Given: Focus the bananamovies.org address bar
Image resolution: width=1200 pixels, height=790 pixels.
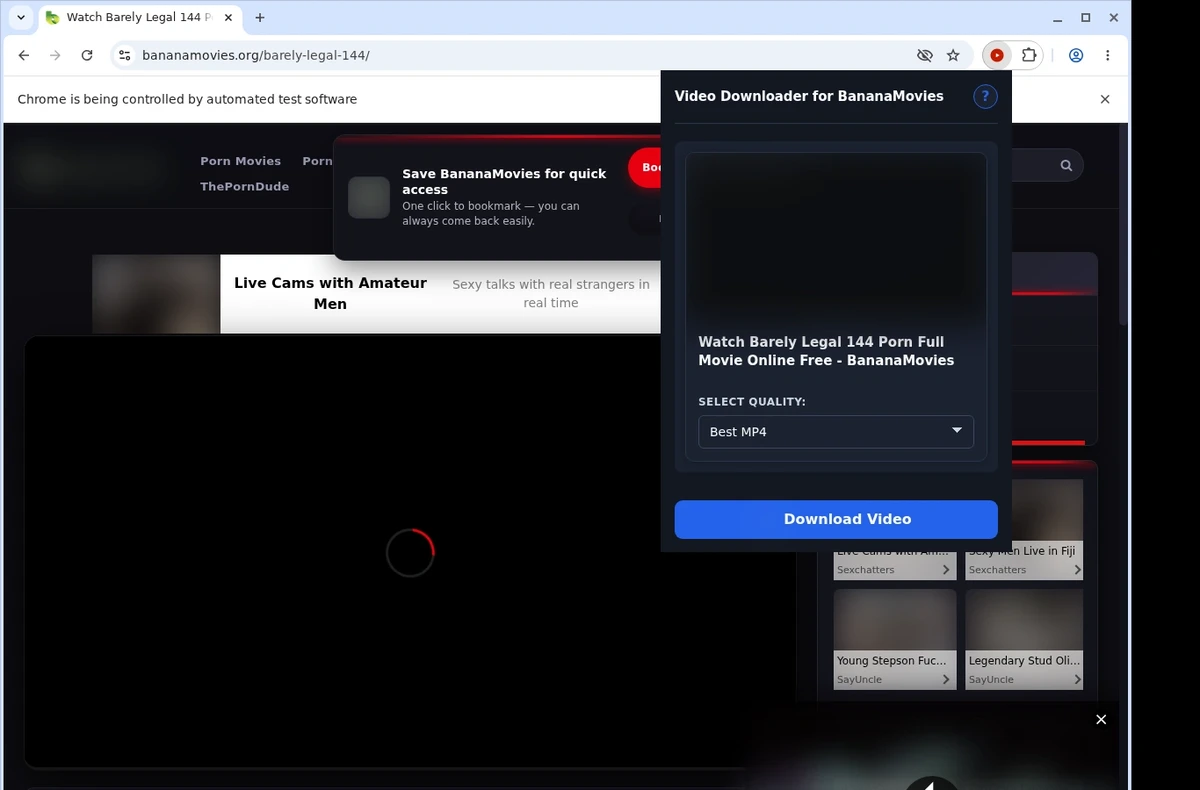Looking at the screenshot, I should click(x=520, y=56).
